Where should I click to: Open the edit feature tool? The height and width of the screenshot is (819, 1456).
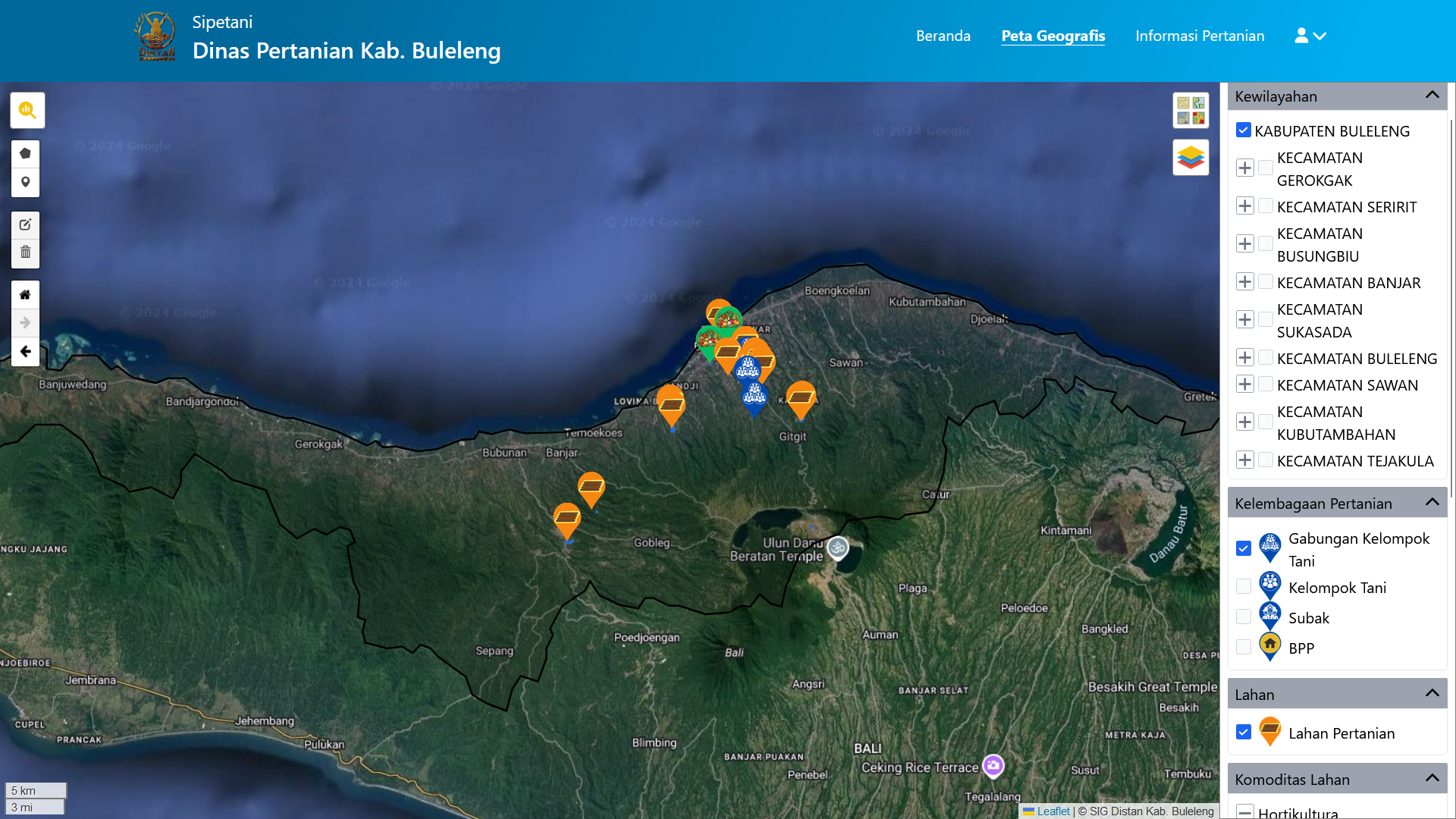25,224
